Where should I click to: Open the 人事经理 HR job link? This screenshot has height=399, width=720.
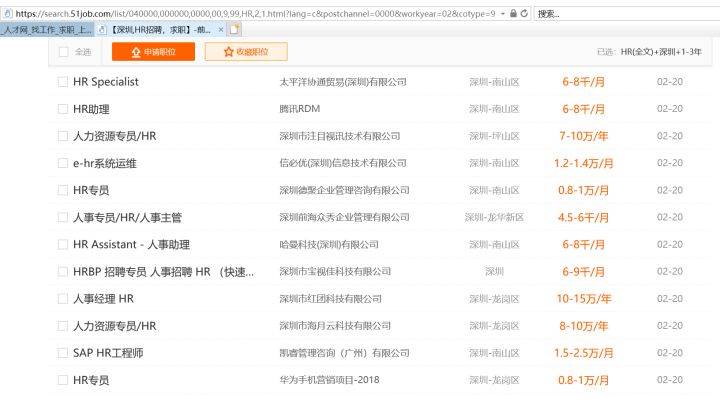pos(103,299)
